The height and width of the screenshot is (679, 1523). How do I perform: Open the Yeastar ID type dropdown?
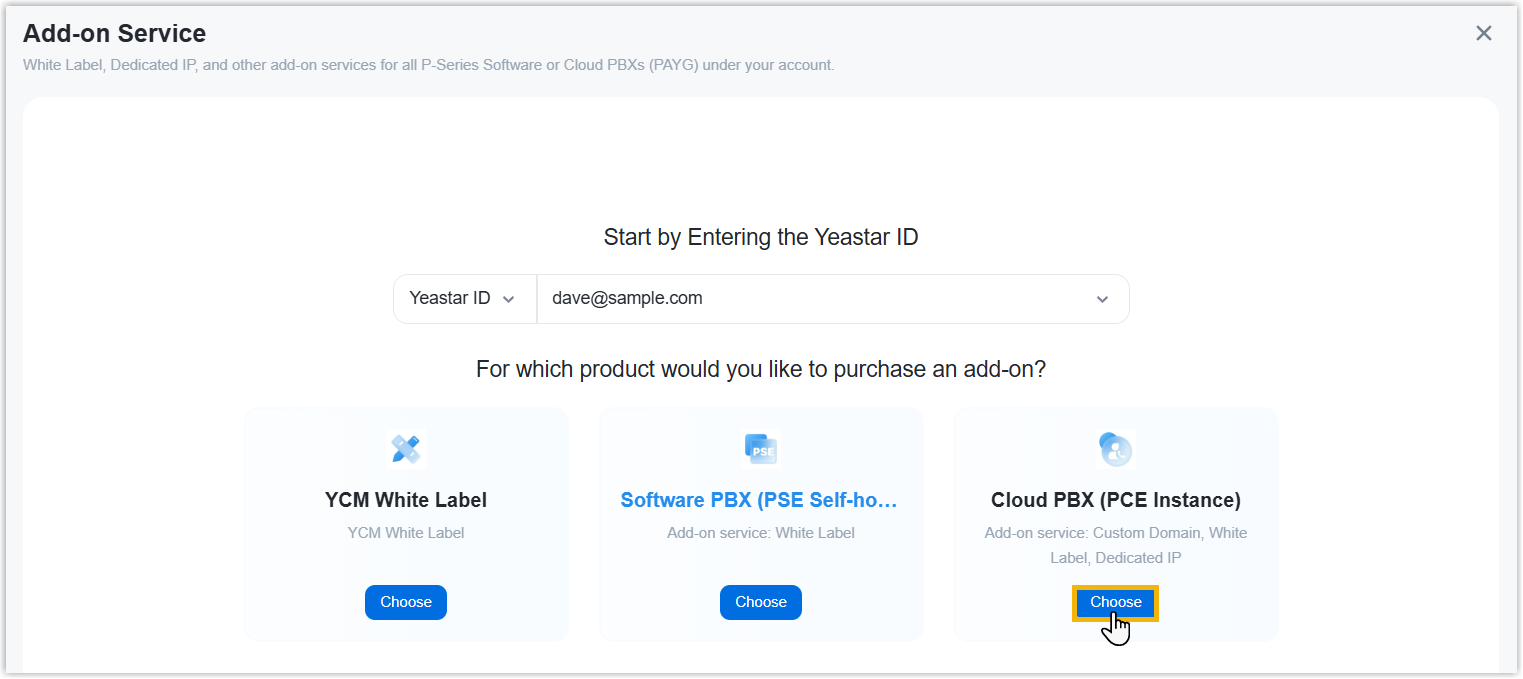464,299
